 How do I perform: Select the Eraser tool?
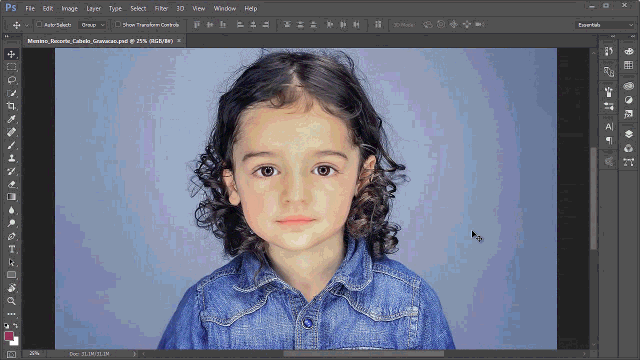[11, 184]
